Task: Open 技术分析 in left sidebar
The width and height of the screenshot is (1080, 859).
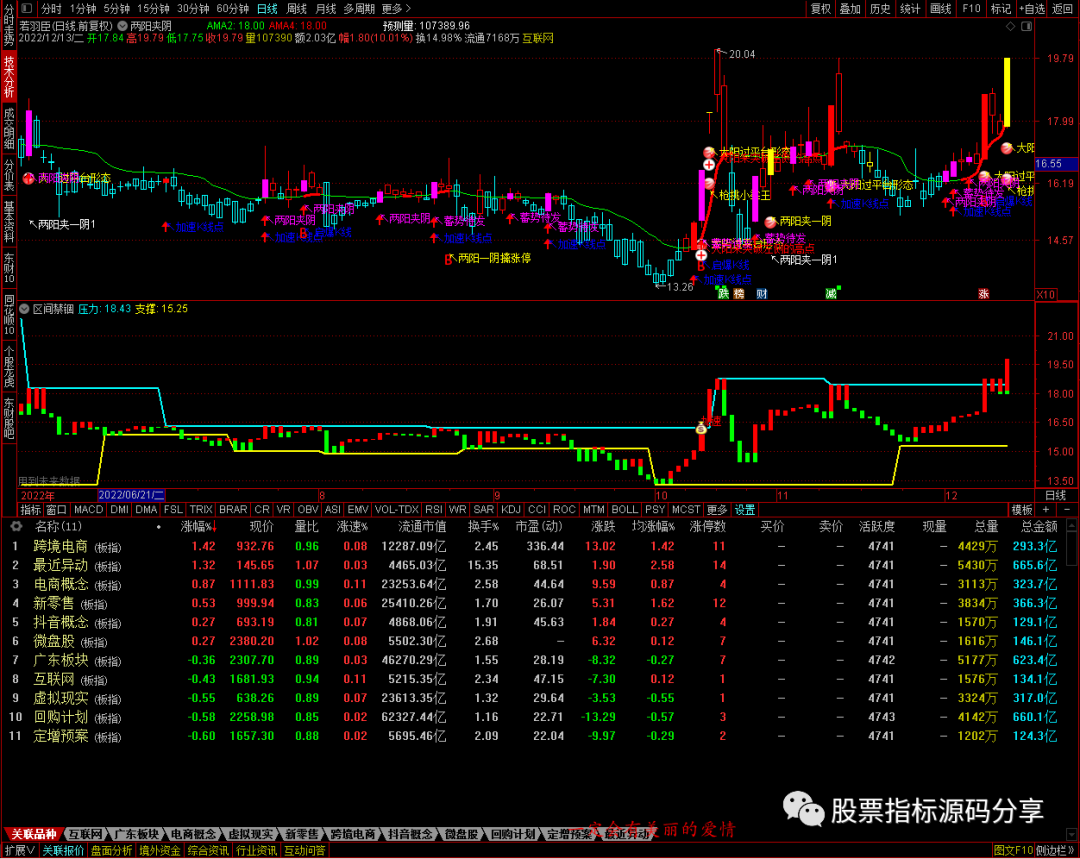Action: (9, 76)
